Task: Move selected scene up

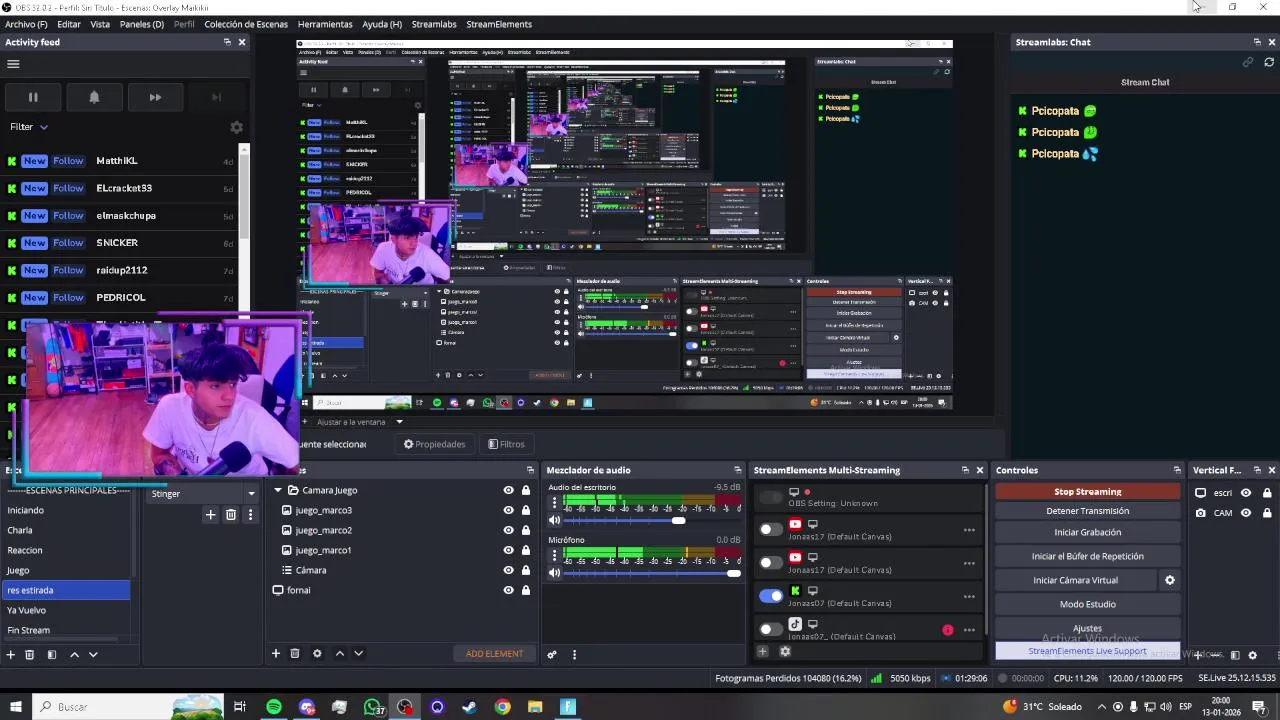Action: 74,654
